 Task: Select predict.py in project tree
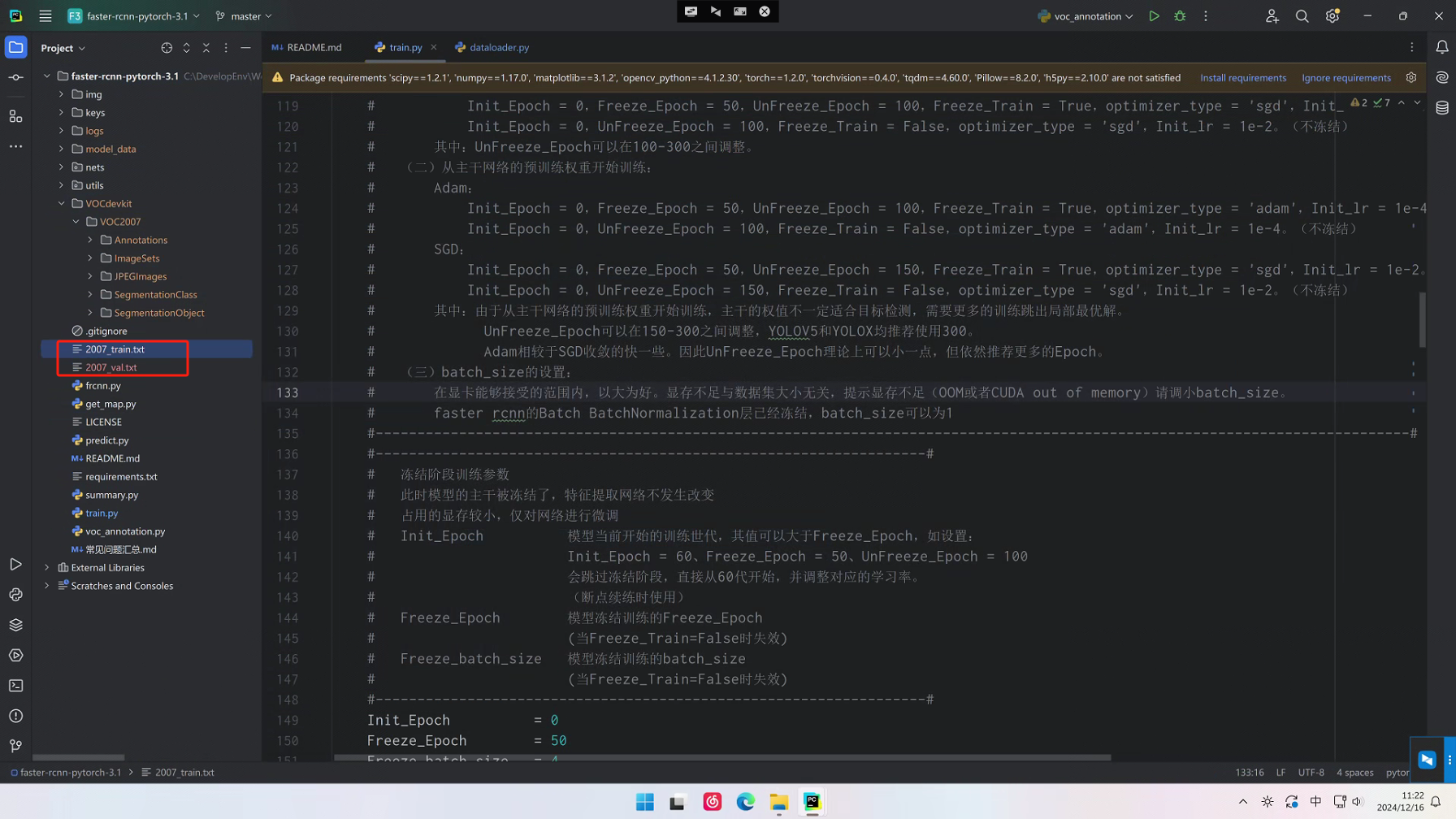click(x=106, y=440)
